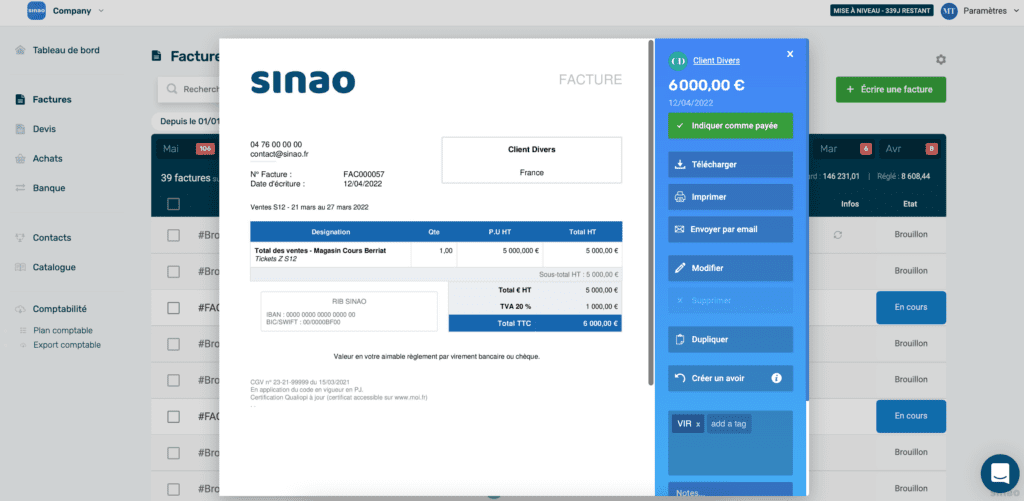Click the Modifier button
Screen dimensions: 1024x501
tap(730, 268)
